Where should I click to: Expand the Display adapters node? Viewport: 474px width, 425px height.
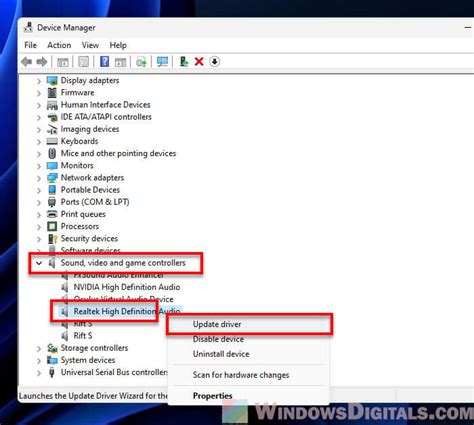(39, 81)
